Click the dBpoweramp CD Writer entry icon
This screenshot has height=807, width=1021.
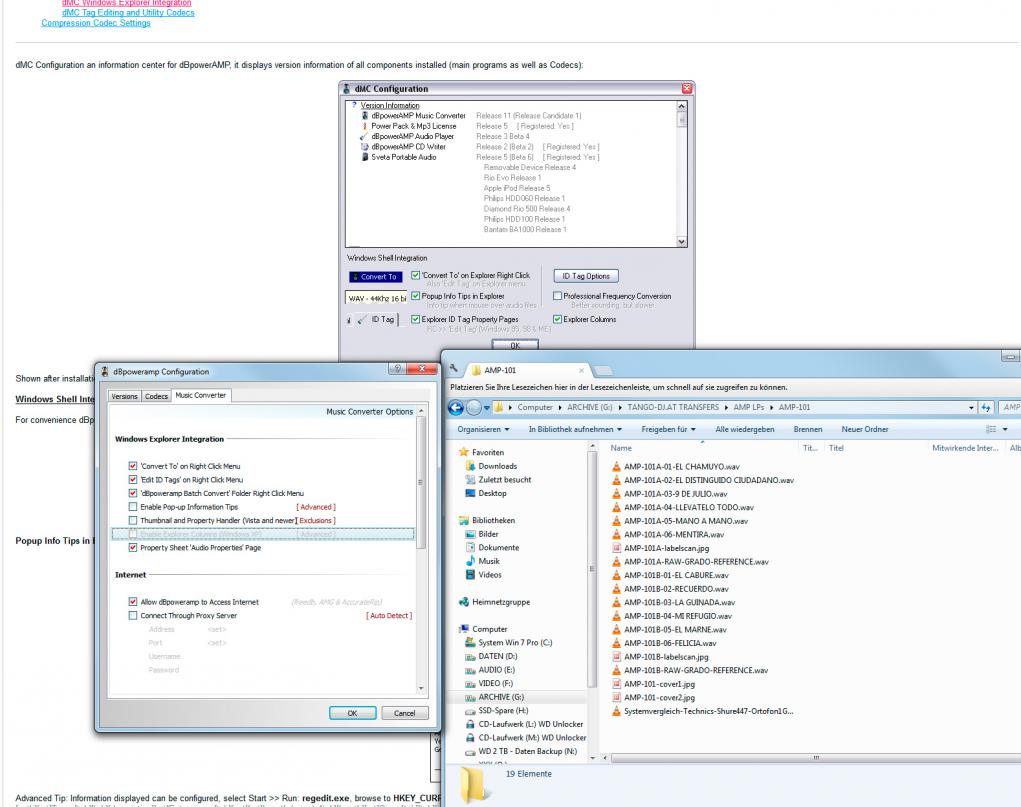pyautogui.click(x=365, y=146)
